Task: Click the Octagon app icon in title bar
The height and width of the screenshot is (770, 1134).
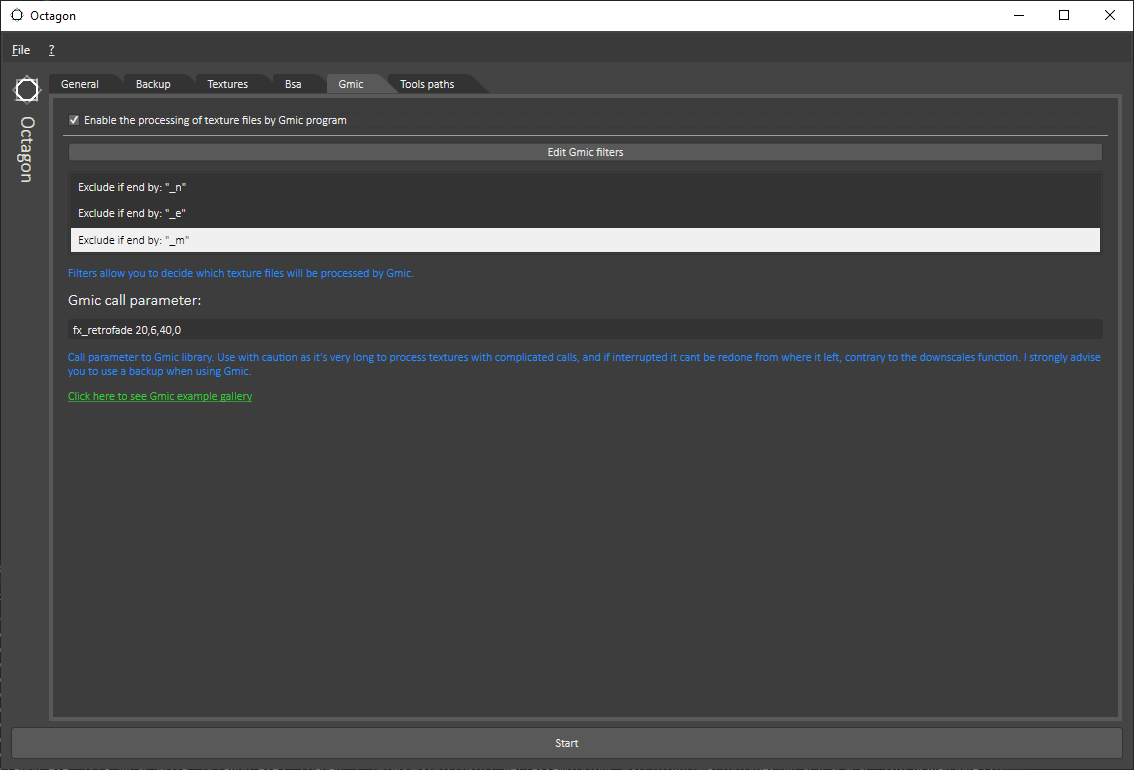Action: [17, 15]
